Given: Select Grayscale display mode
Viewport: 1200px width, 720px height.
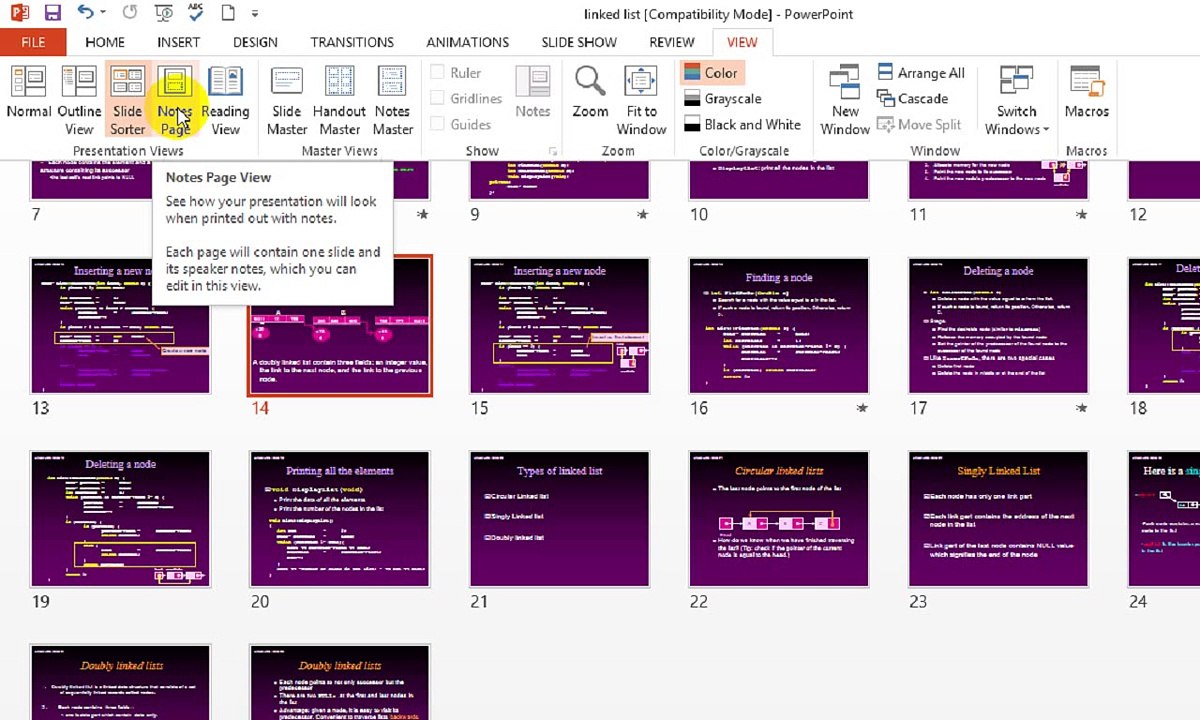Looking at the screenshot, I should pos(723,98).
